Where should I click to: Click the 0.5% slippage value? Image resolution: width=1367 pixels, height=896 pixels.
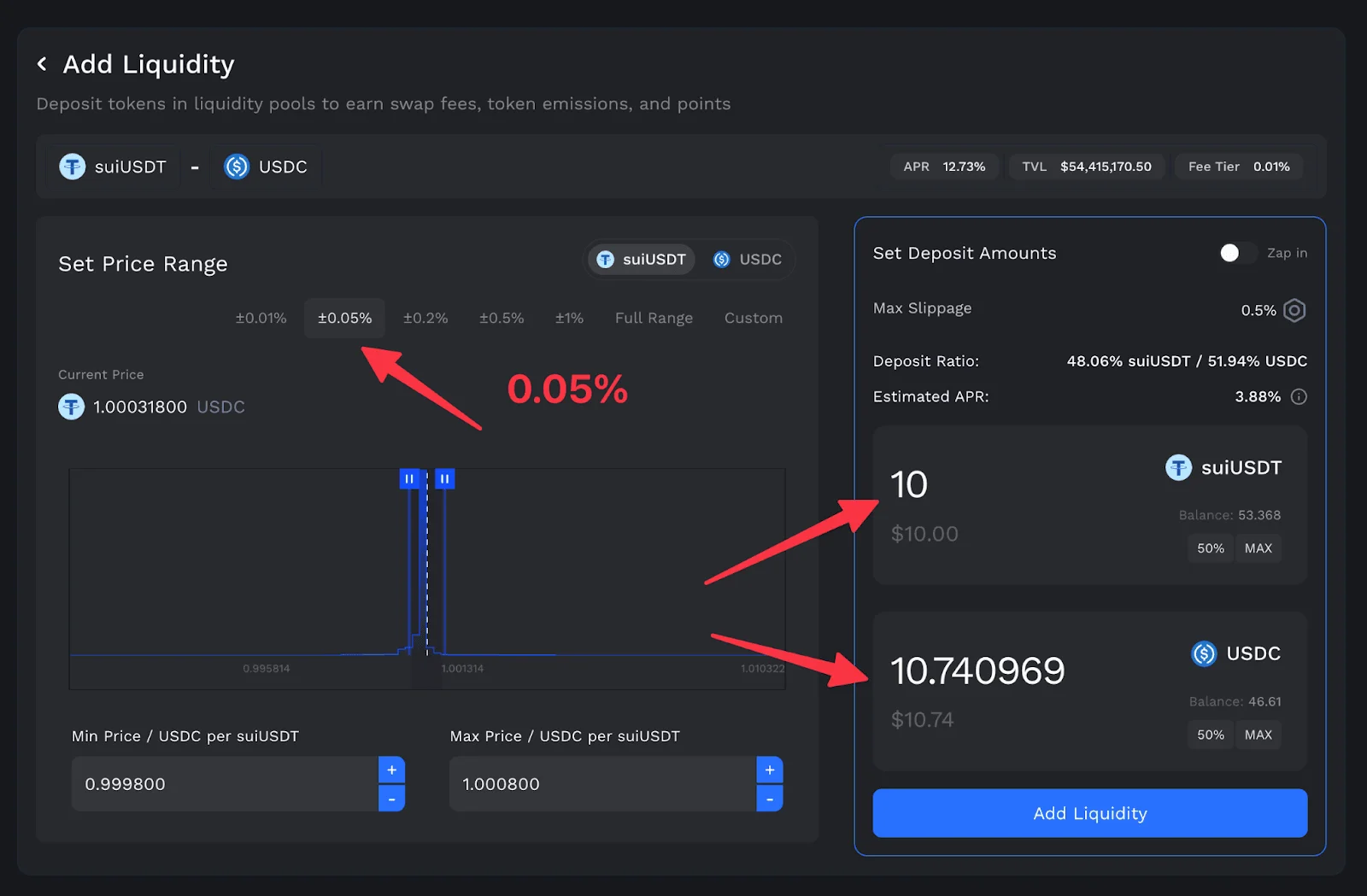pyautogui.click(x=1258, y=310)
